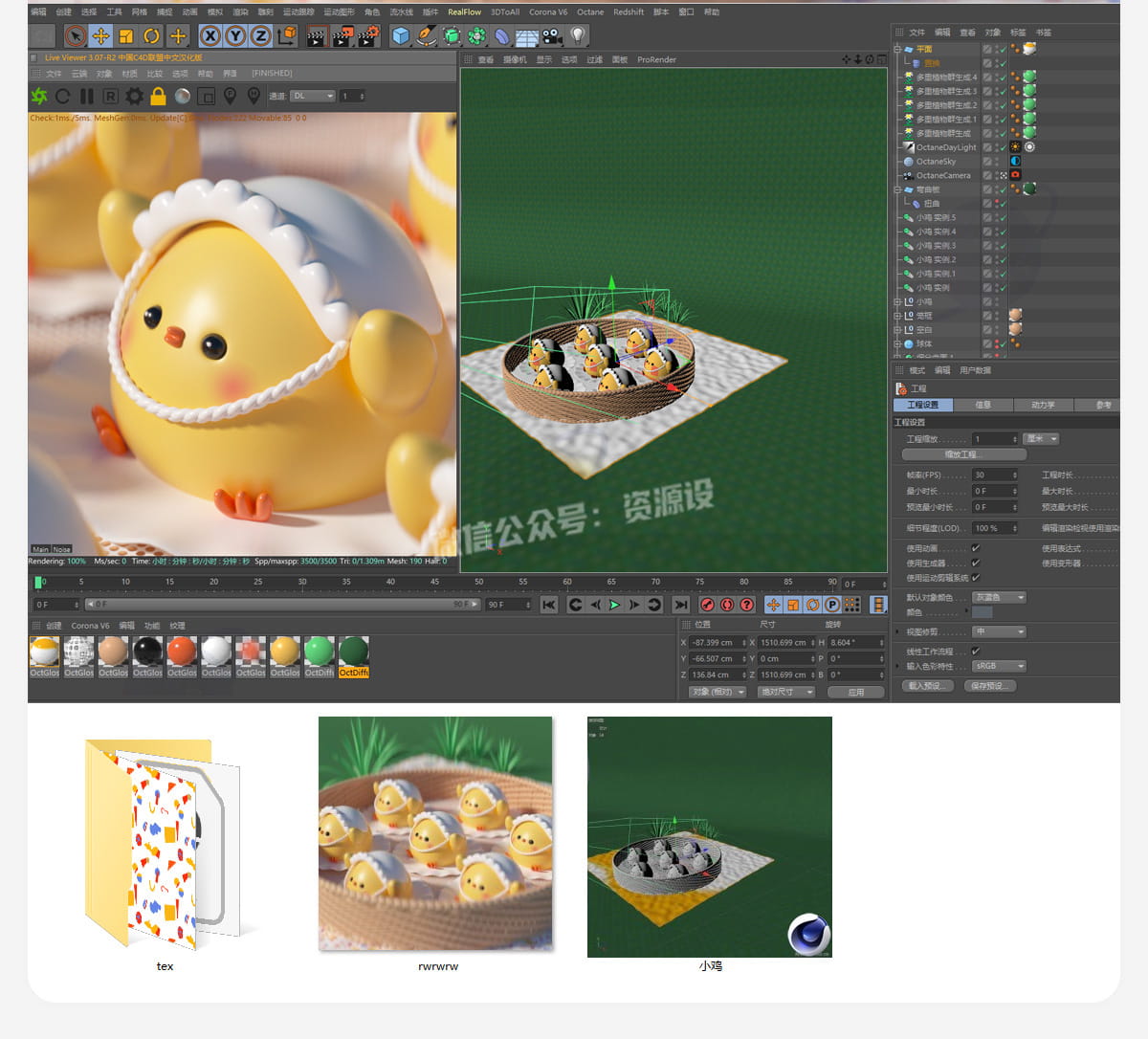Toggle the Live Viewer lock icon
Image resolution: width=1148 pixels, height=1039 pixels.
(x=159, y=96)
